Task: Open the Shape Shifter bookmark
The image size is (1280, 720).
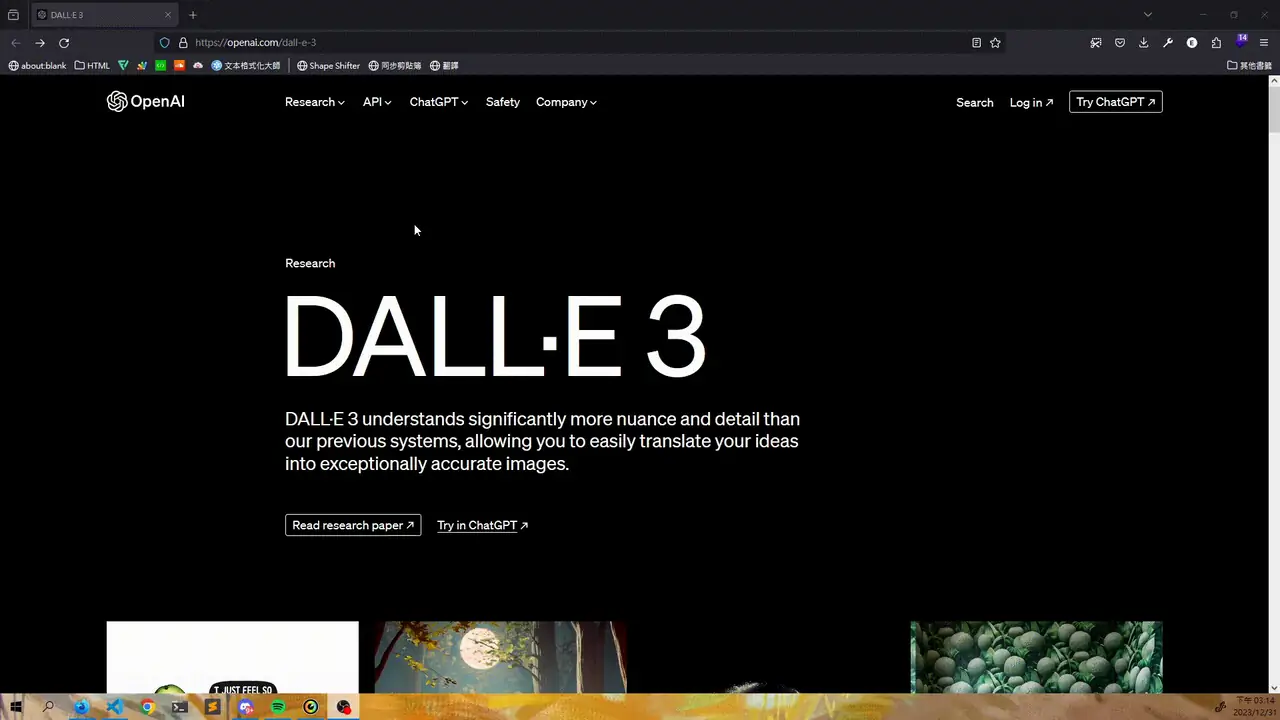Action: (328, 66)
